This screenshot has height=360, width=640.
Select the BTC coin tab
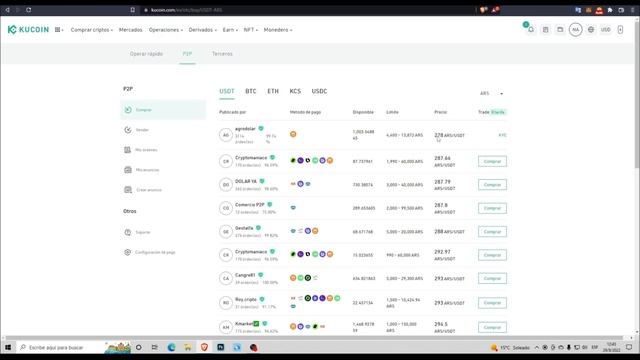pos(251,91)
